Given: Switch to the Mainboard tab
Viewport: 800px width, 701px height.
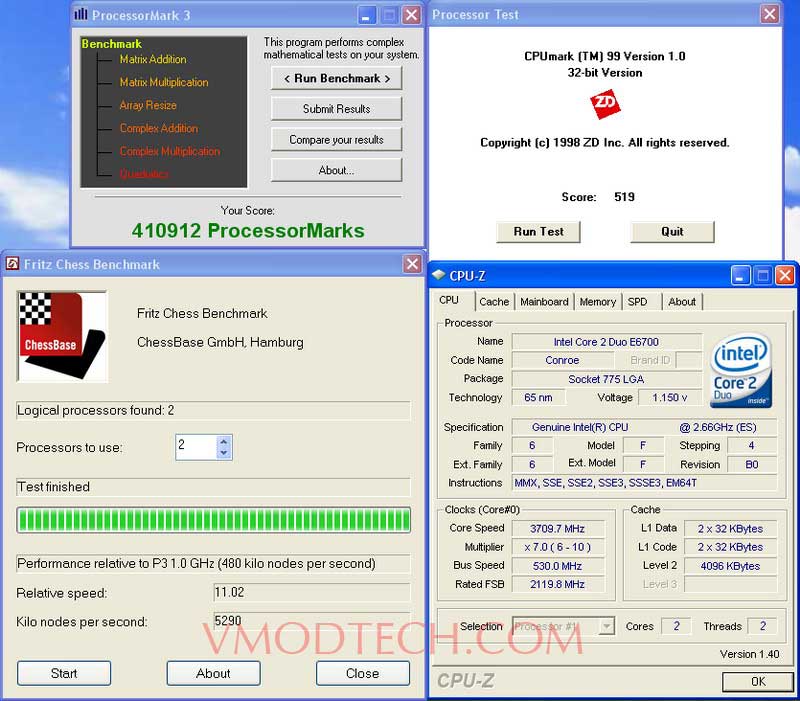Looking at the screenshot, I should [x=544, y=302].
